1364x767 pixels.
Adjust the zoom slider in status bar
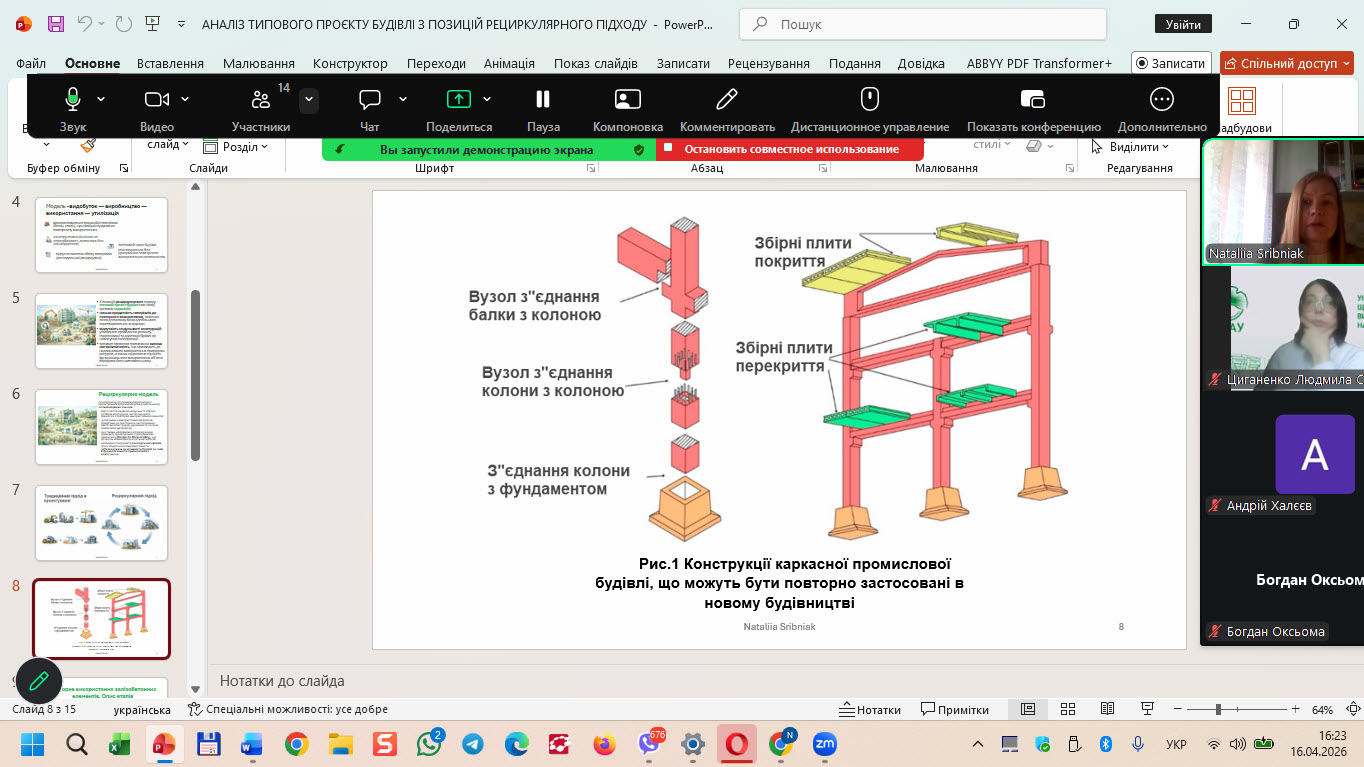(1218, 709)
